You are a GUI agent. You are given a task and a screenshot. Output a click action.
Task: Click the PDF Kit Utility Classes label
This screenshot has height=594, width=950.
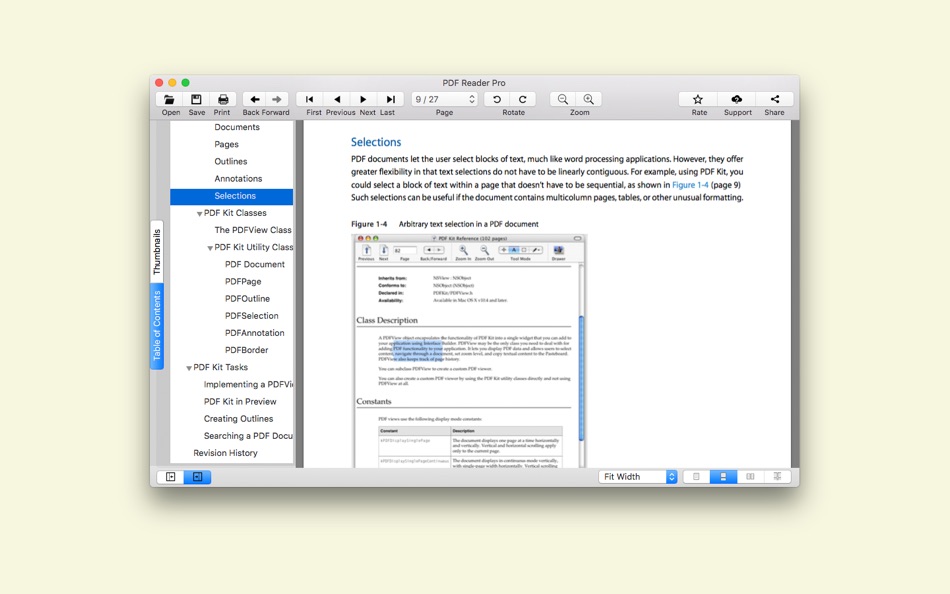[x=253, y=247]
